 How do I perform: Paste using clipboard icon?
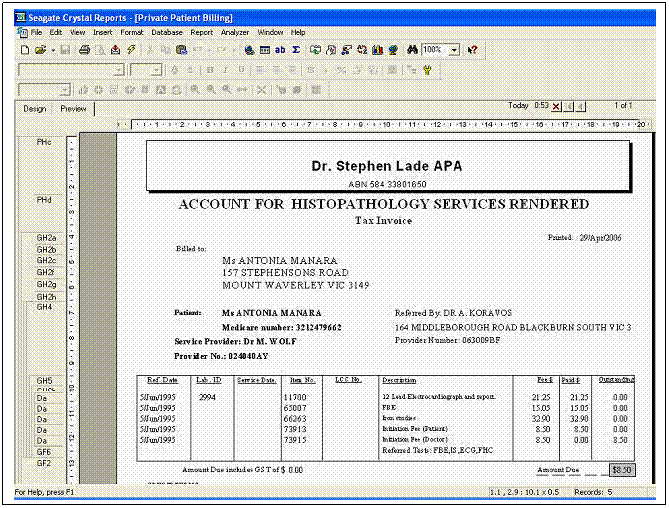coord(181,50)
